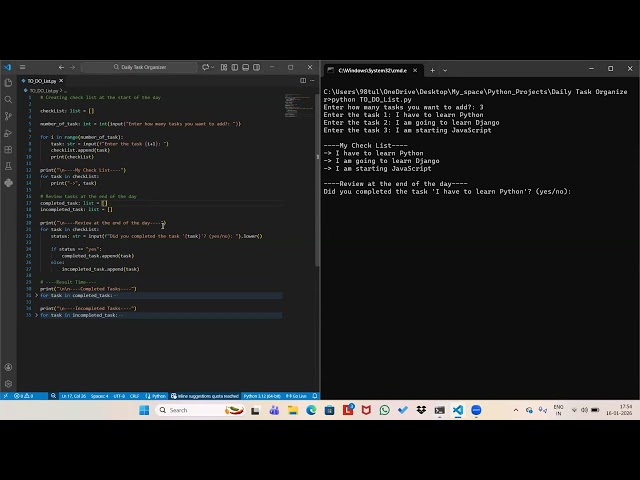Open terminal new tab dropdown arrow
The height and width of the screenshot is (480, 640).
tap(445, 70)
